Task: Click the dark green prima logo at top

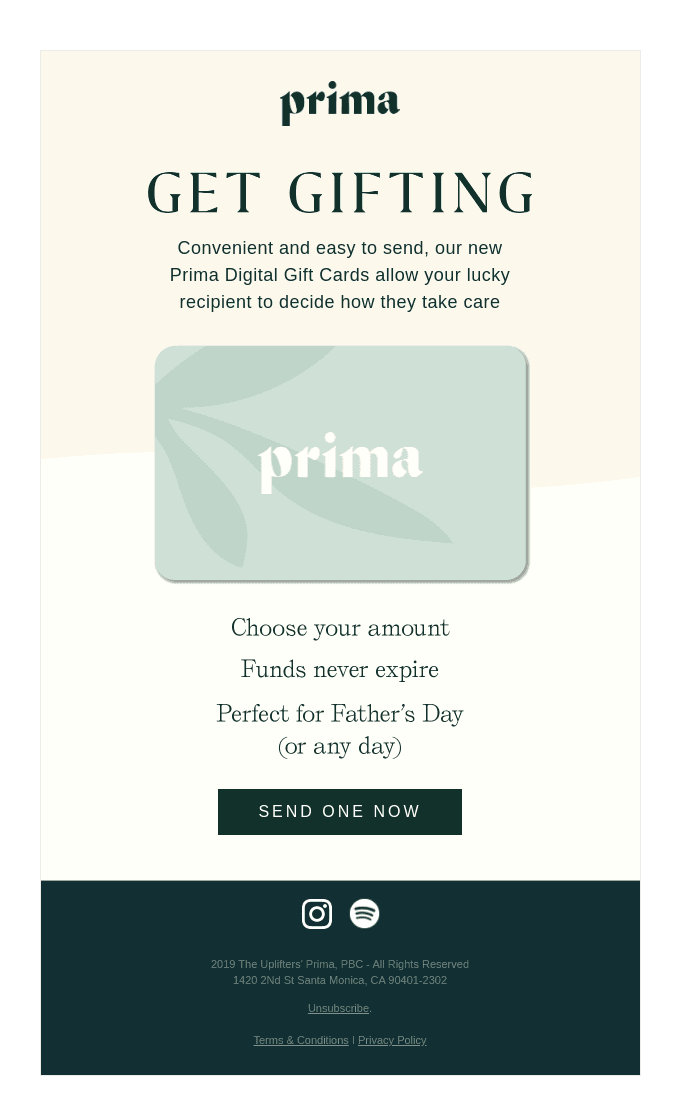Action: tap(340, 103)
